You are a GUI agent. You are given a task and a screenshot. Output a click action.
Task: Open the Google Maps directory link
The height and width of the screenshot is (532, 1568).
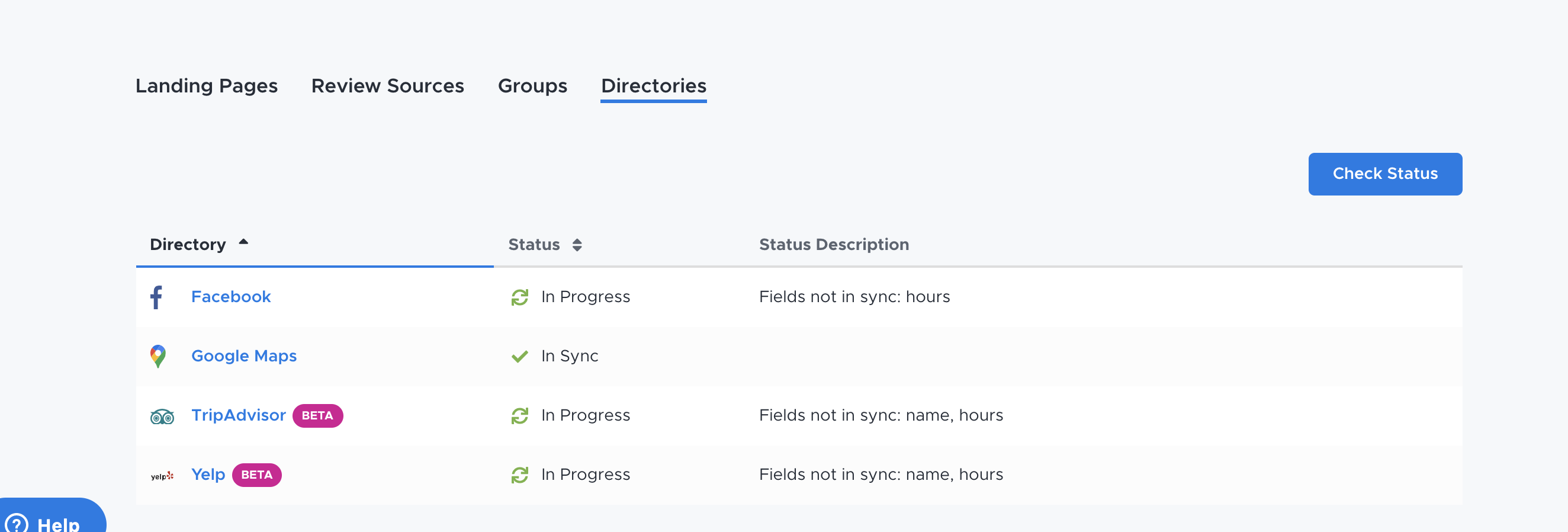pyautogui.click(x=243, y=356)
